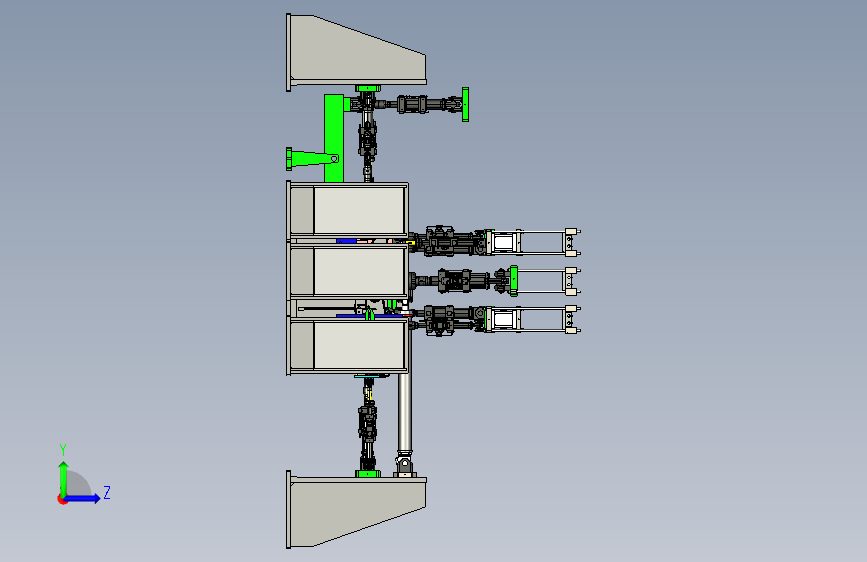
Task: Select the bottom white pneumatic actuator frame
Action: (x=532, y=319)
